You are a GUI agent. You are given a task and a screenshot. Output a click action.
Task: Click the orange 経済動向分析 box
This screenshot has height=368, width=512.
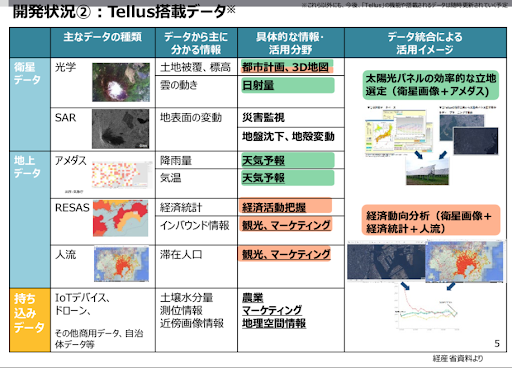pos(431,220)
